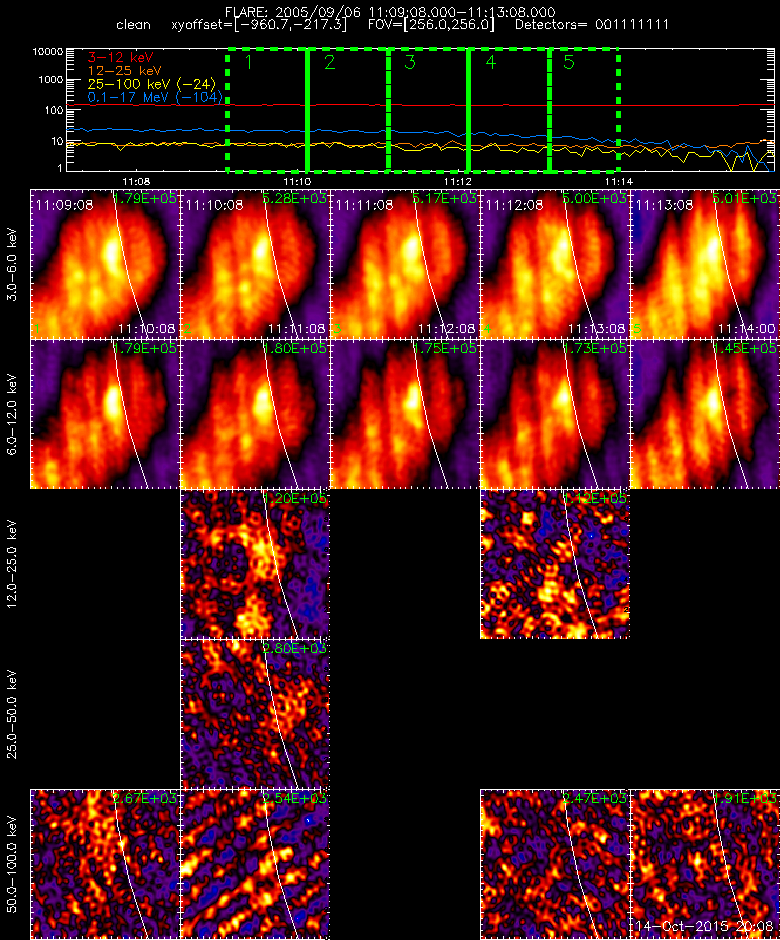
Task: Click the 11:14:00 end-time label
Action: pos(746,329)
